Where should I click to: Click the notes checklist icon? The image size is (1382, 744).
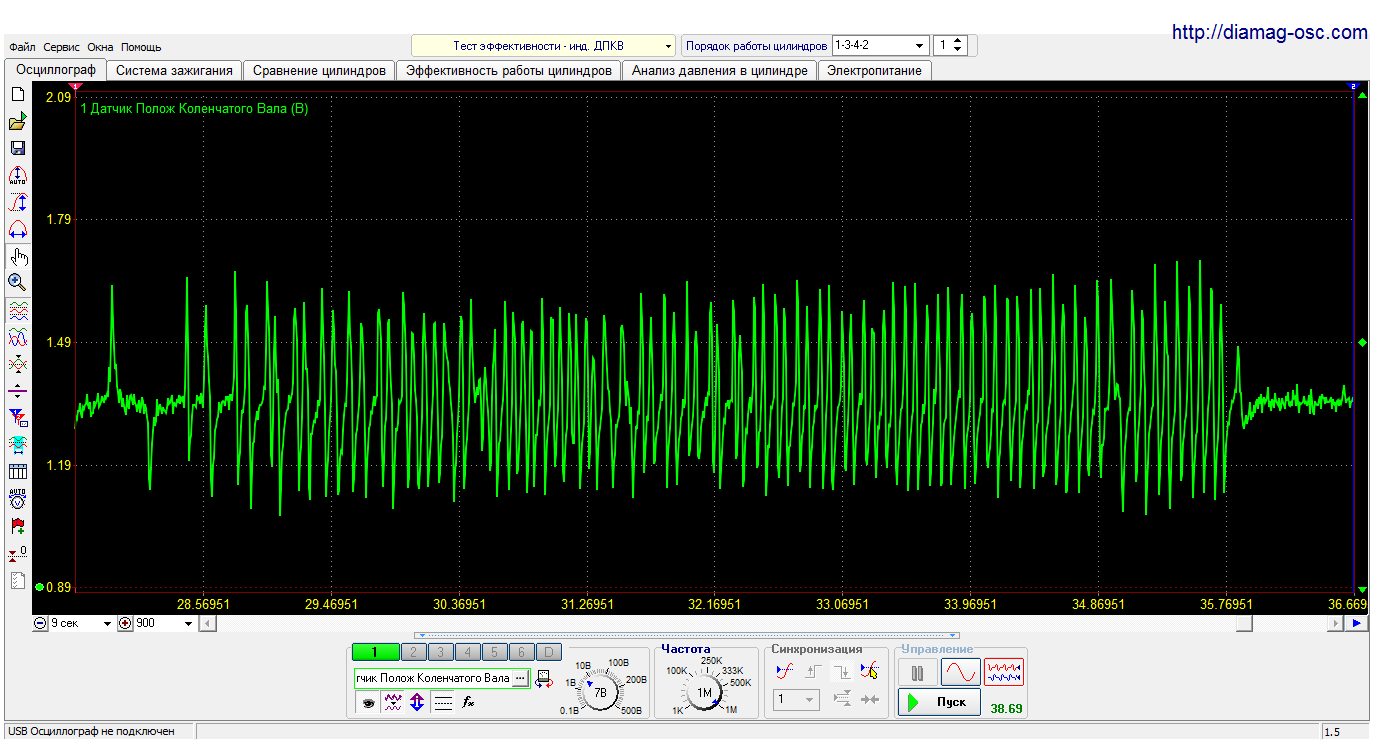pos(17,580)
